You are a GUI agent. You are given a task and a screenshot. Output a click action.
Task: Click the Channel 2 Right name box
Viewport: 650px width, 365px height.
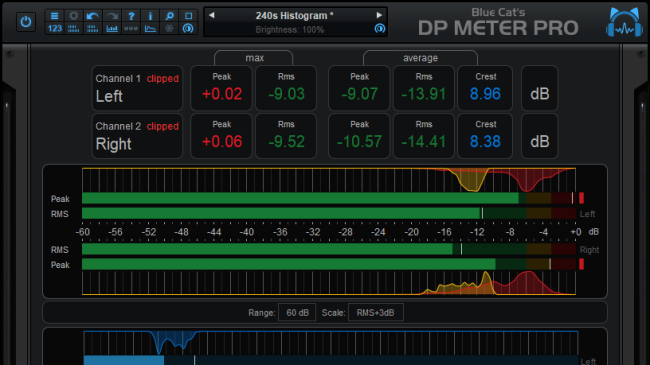[137, 136]
